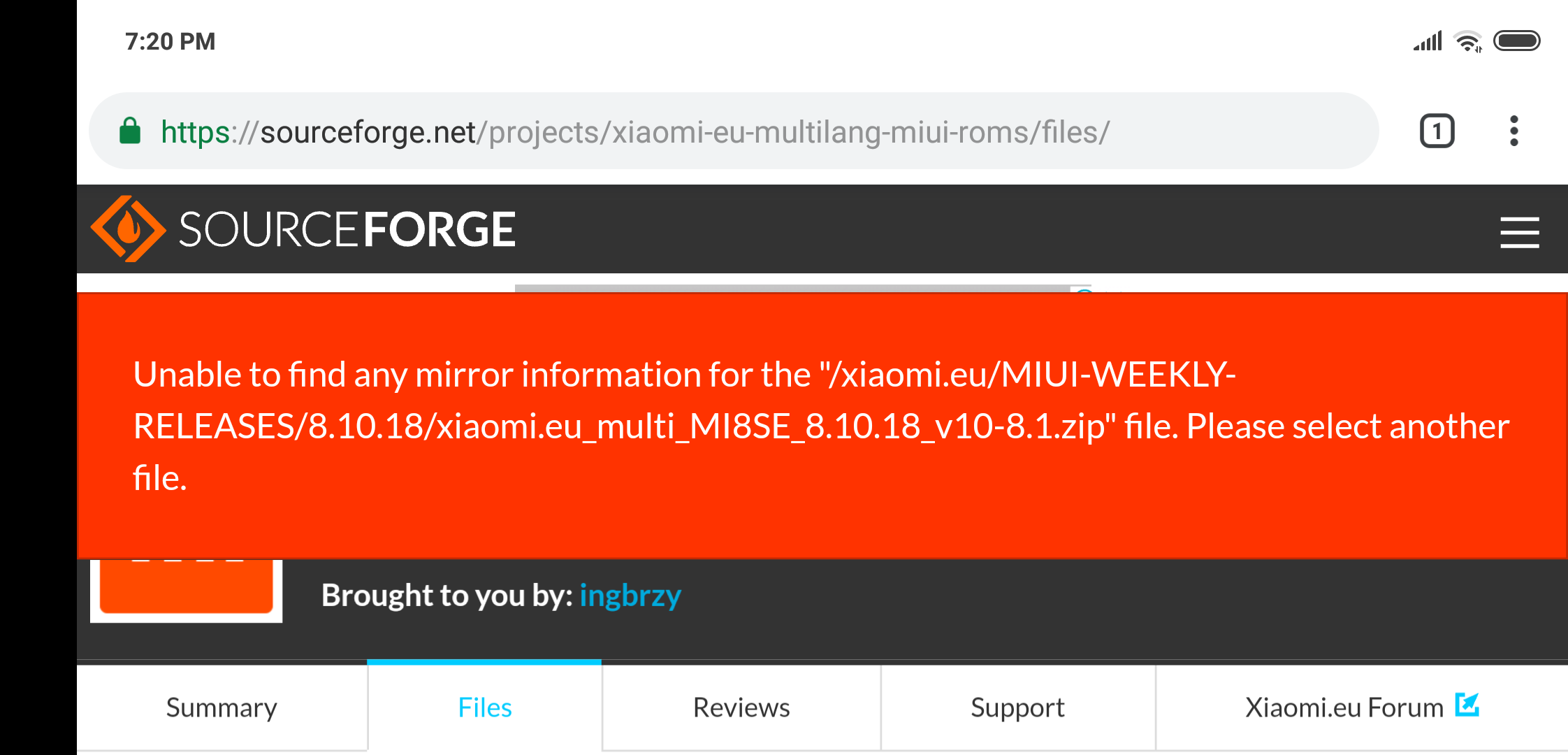Screen dimensions: 1568x755
Task: Click the SourceForge flame logo icon
Action: pyautogui.click(x=128, y=229)
